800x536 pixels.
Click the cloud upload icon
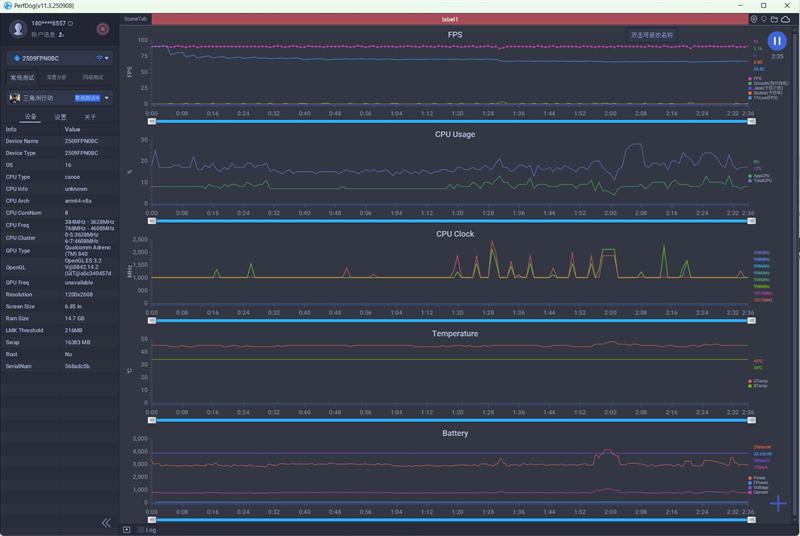(786, 19)
